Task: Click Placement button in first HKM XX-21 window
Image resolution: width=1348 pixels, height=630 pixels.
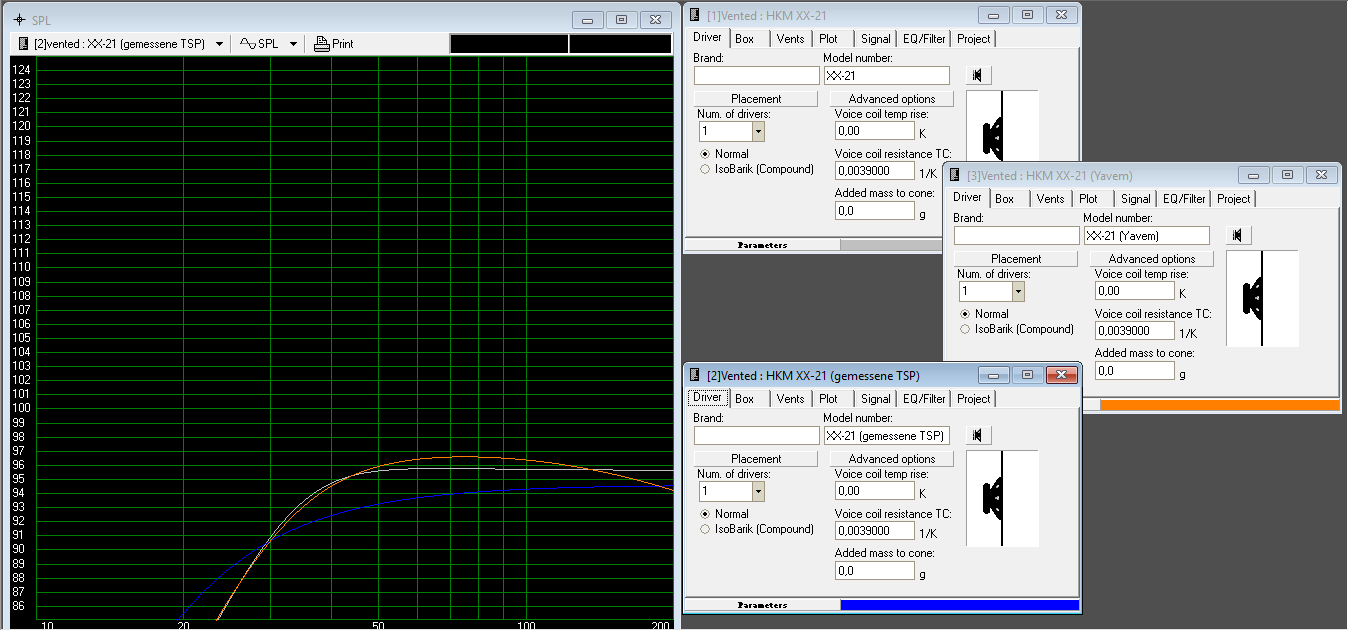Action: coord(756,99)
